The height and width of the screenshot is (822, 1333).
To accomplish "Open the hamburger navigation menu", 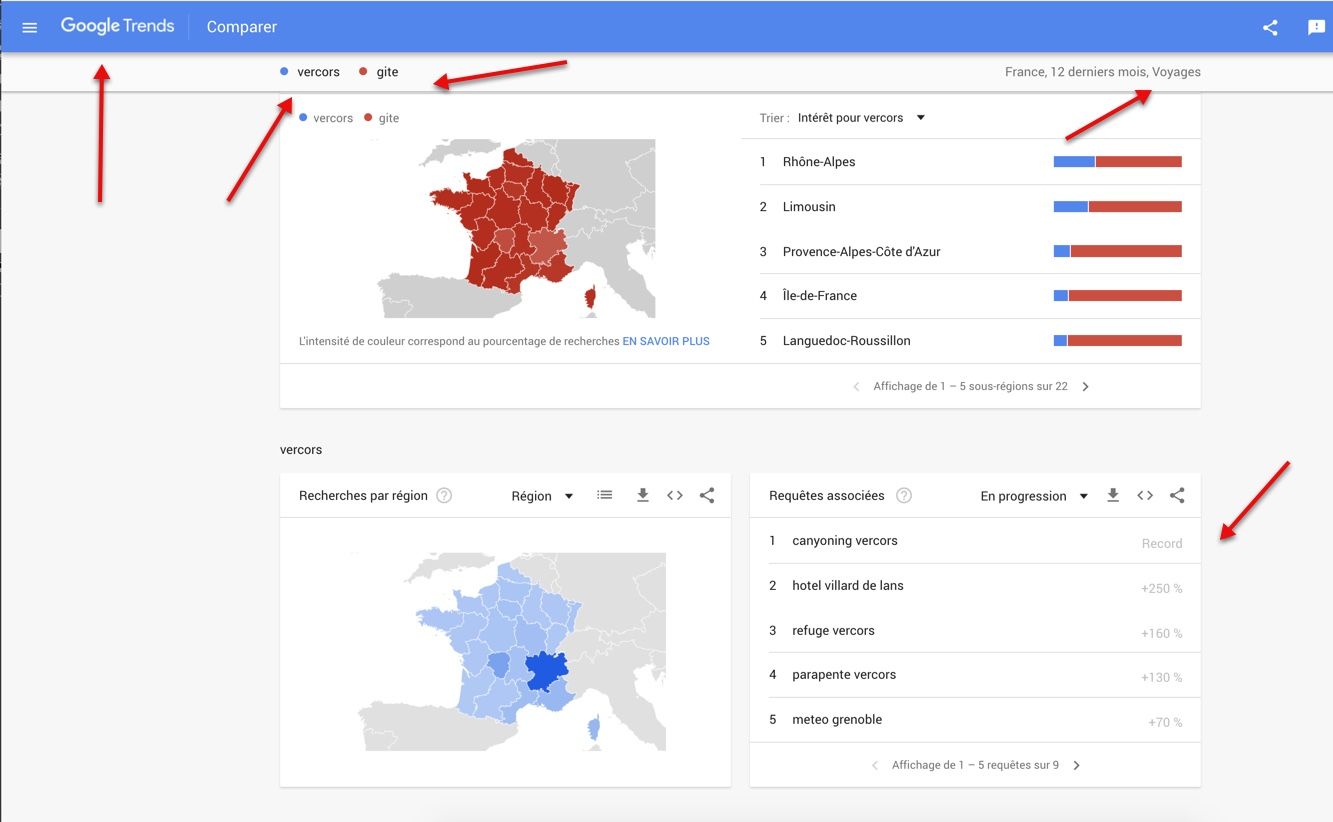I will coord(29,27).
